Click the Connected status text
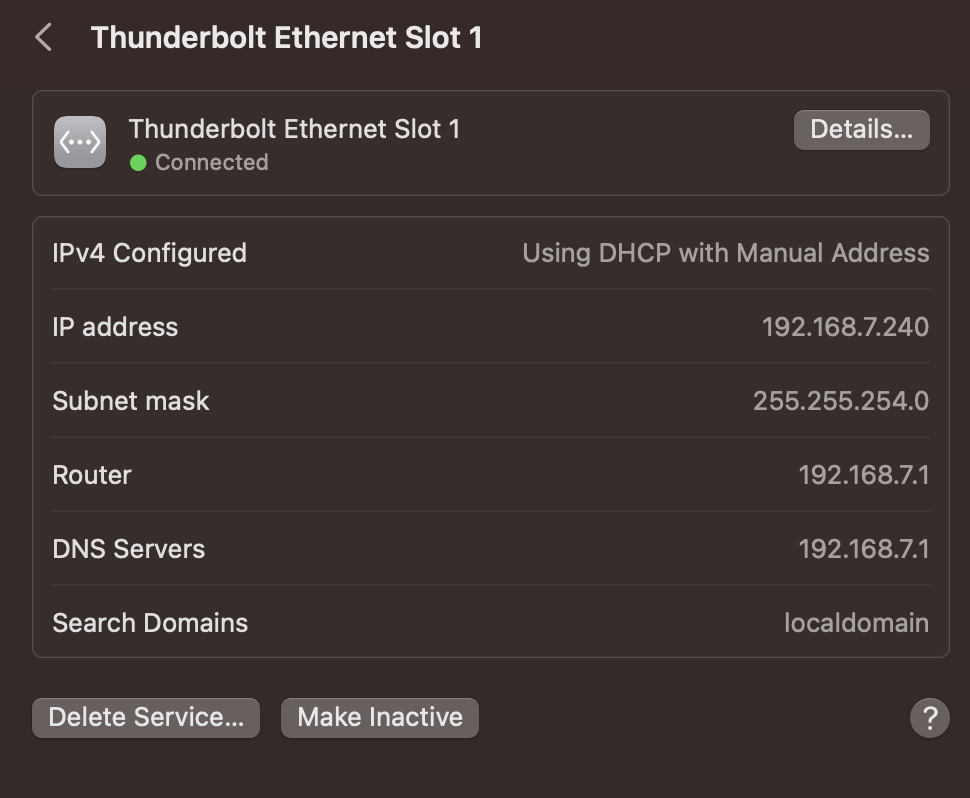970x798 pixels. [x=212, y=163]
